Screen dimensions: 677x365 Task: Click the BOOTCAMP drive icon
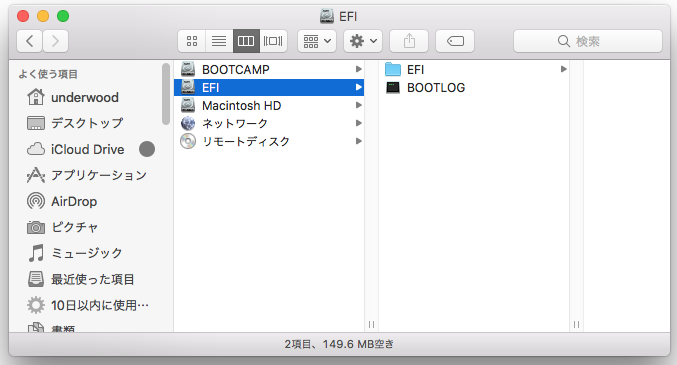tap(188, 69)
